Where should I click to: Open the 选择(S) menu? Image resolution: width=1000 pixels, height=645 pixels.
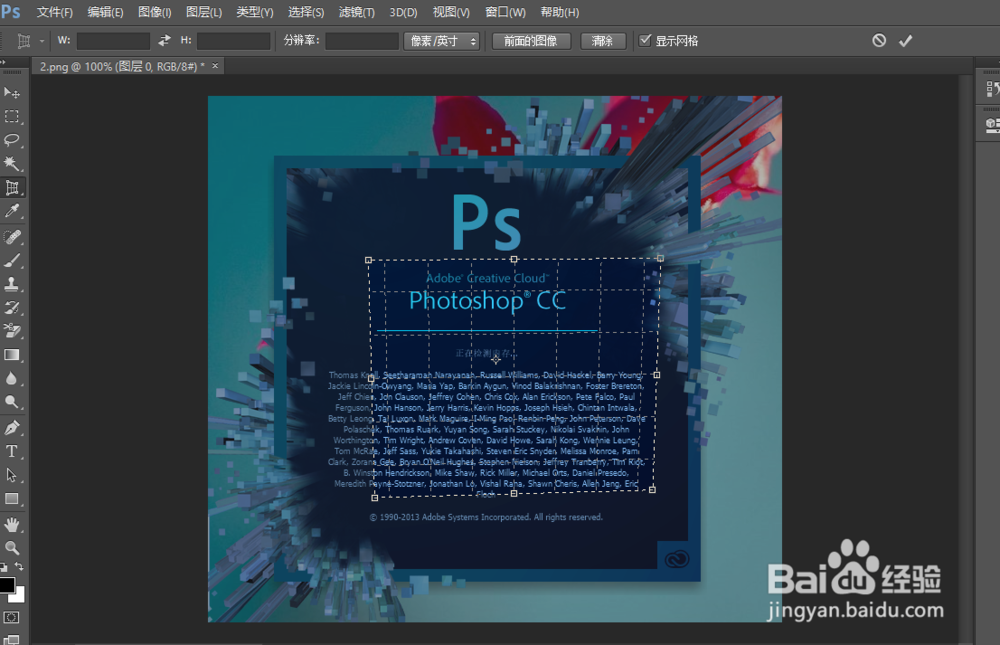[305, 12]
